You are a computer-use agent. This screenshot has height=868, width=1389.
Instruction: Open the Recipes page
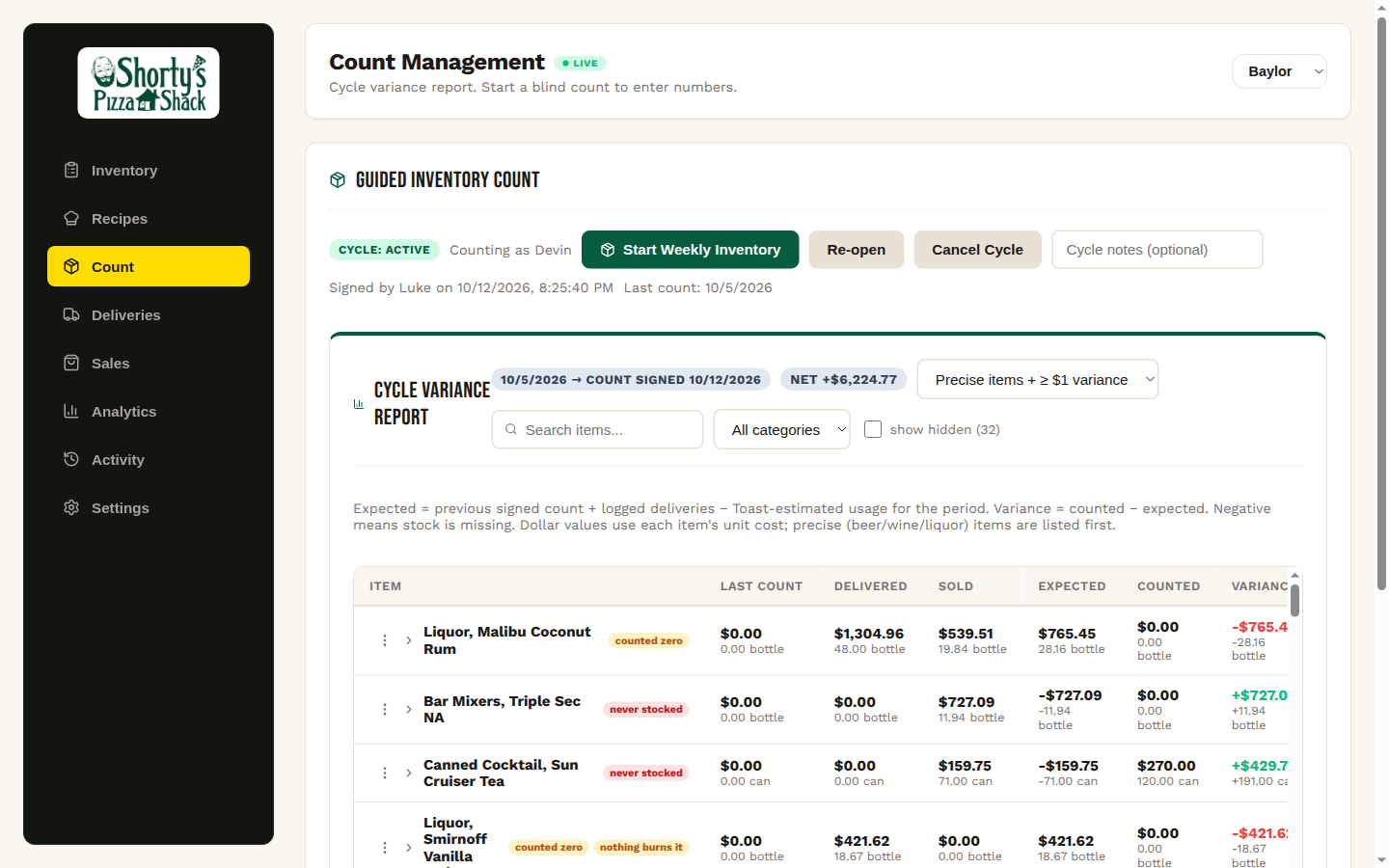[149, 218]
